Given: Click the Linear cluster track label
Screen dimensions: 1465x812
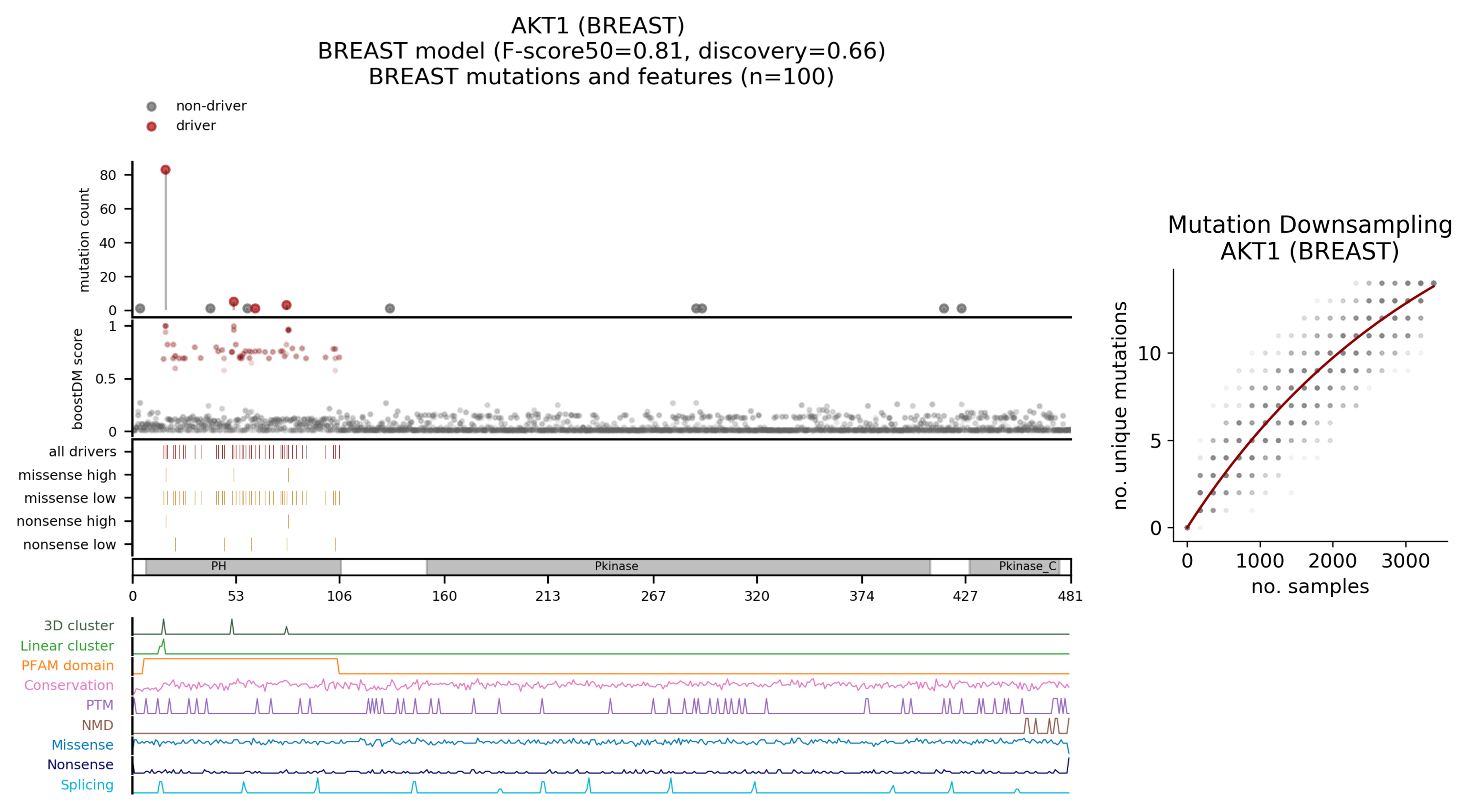Looking at the screenshot, I should tap(67, 646).
